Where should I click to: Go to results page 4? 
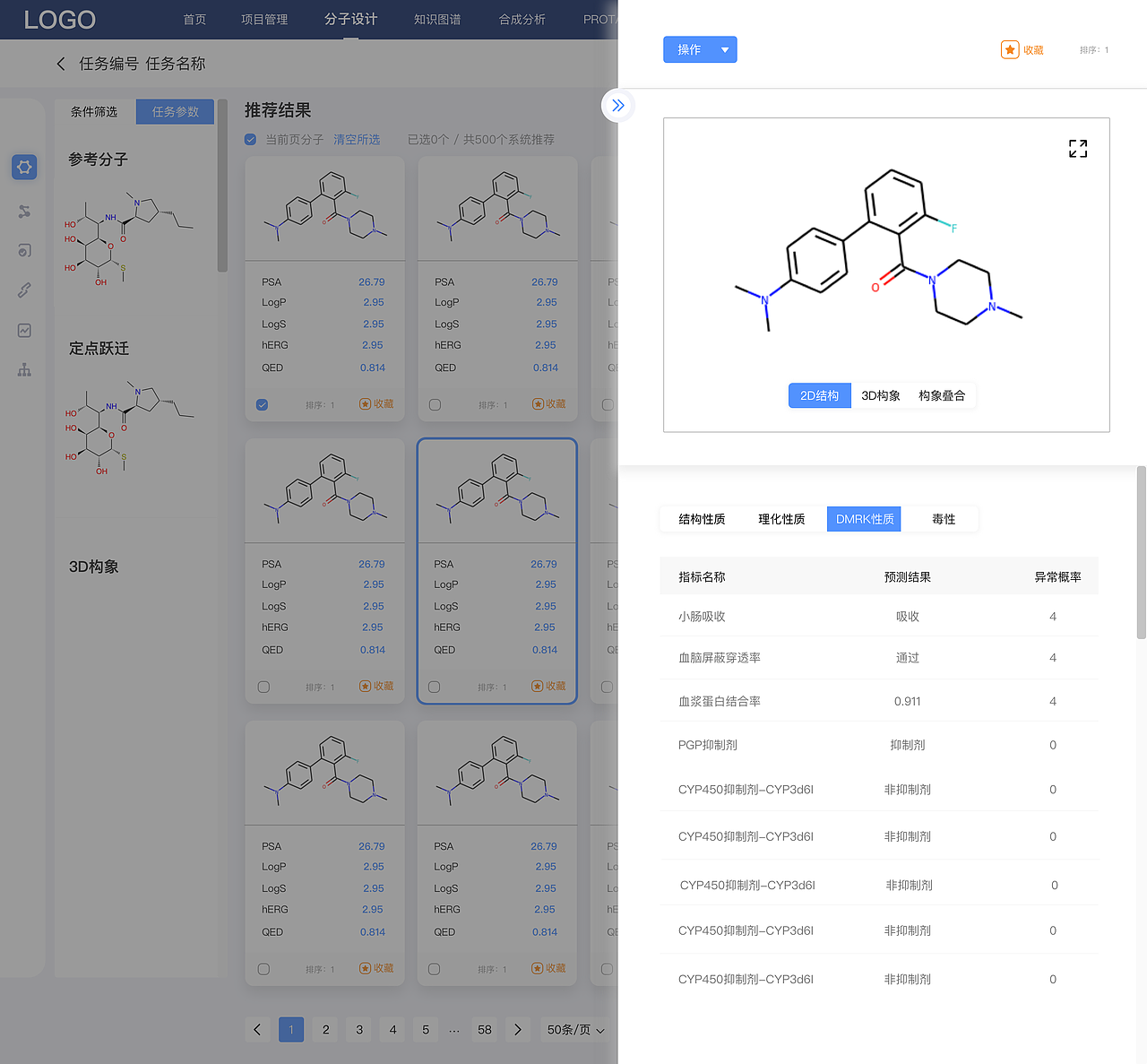click(x=392, y=1030)
